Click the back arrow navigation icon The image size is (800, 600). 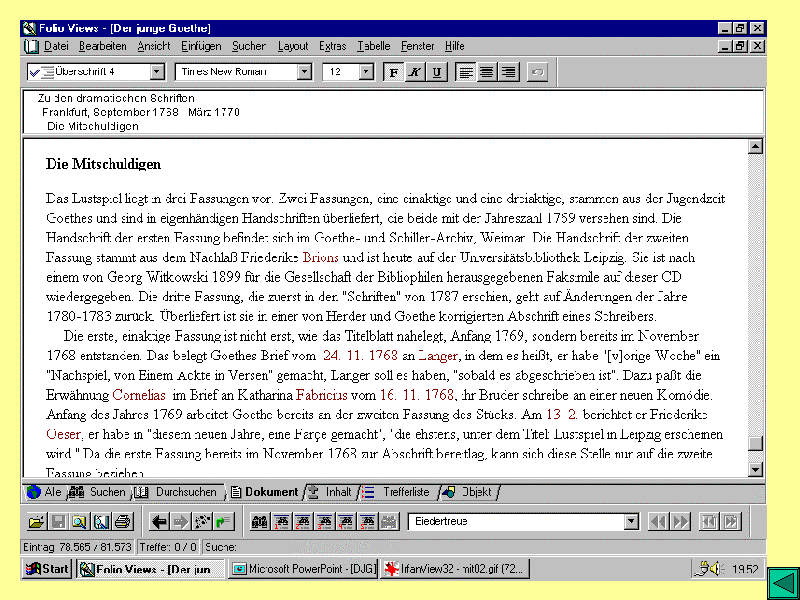tap(158, 521)
